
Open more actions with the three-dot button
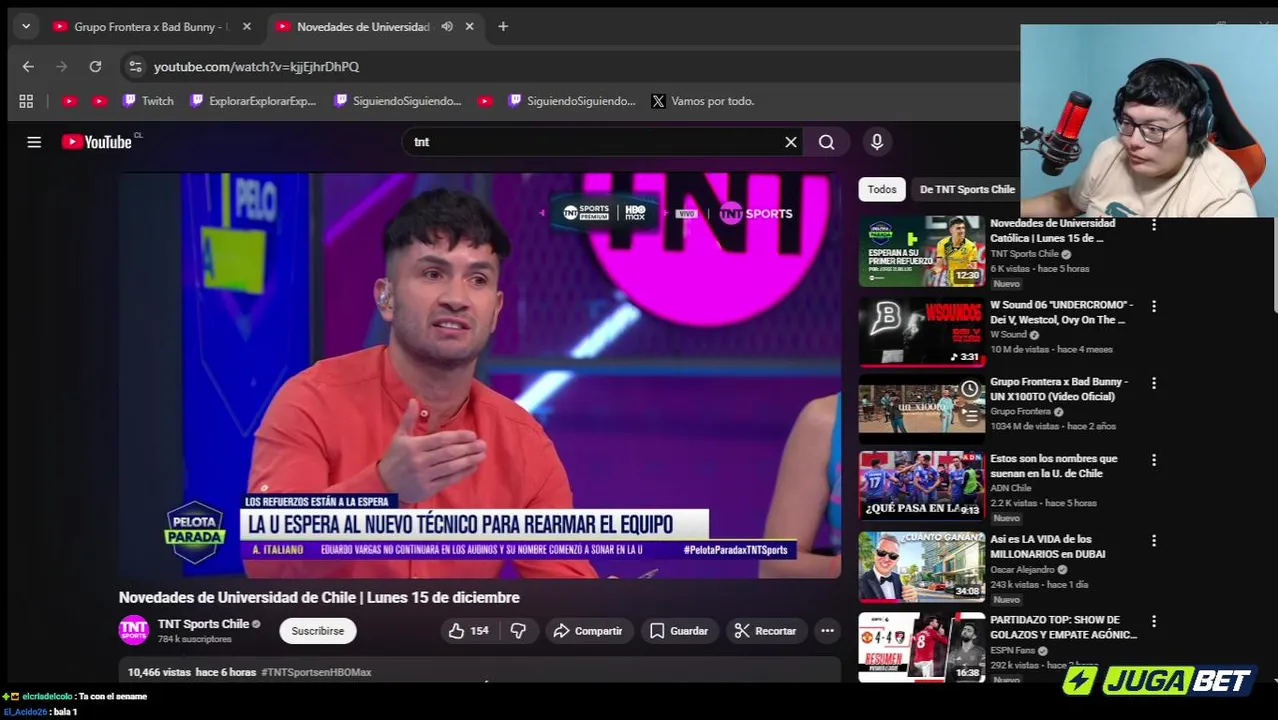tap(827, 631)
